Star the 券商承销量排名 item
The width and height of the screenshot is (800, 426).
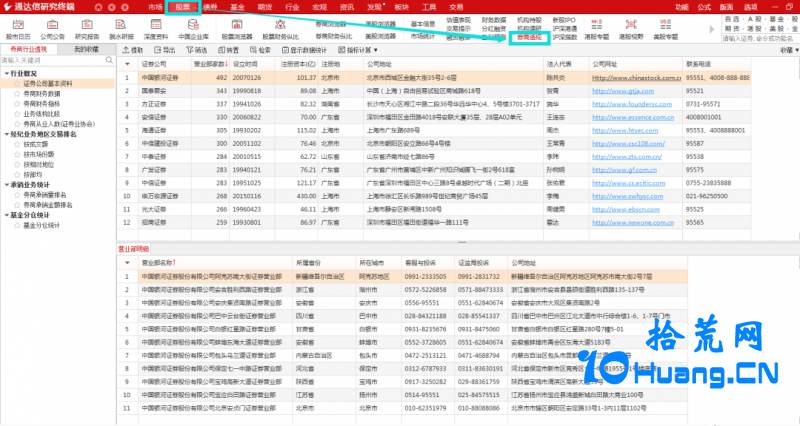coord(17,195)
